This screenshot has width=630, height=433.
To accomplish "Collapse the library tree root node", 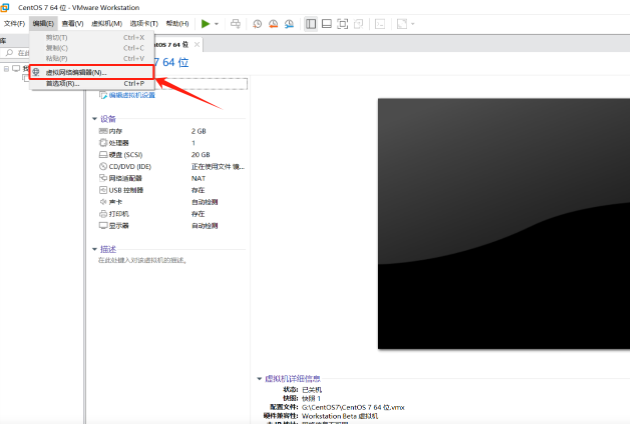I will click(6, 69).
